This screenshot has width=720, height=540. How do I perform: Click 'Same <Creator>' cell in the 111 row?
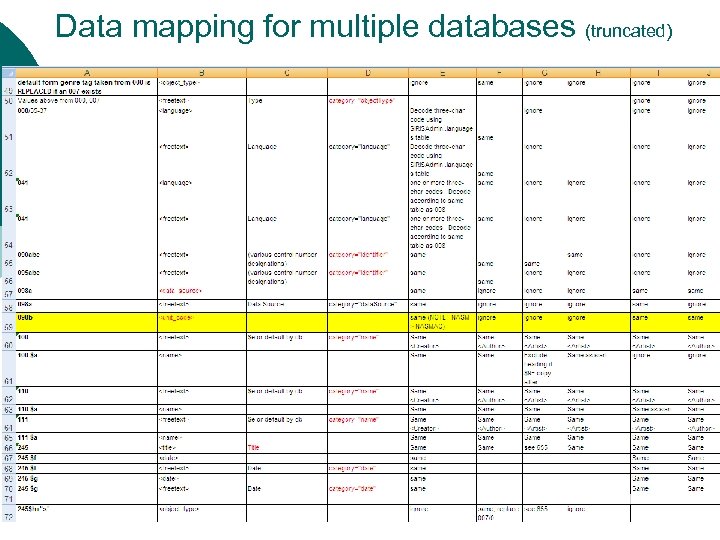[x=442, y=423]
